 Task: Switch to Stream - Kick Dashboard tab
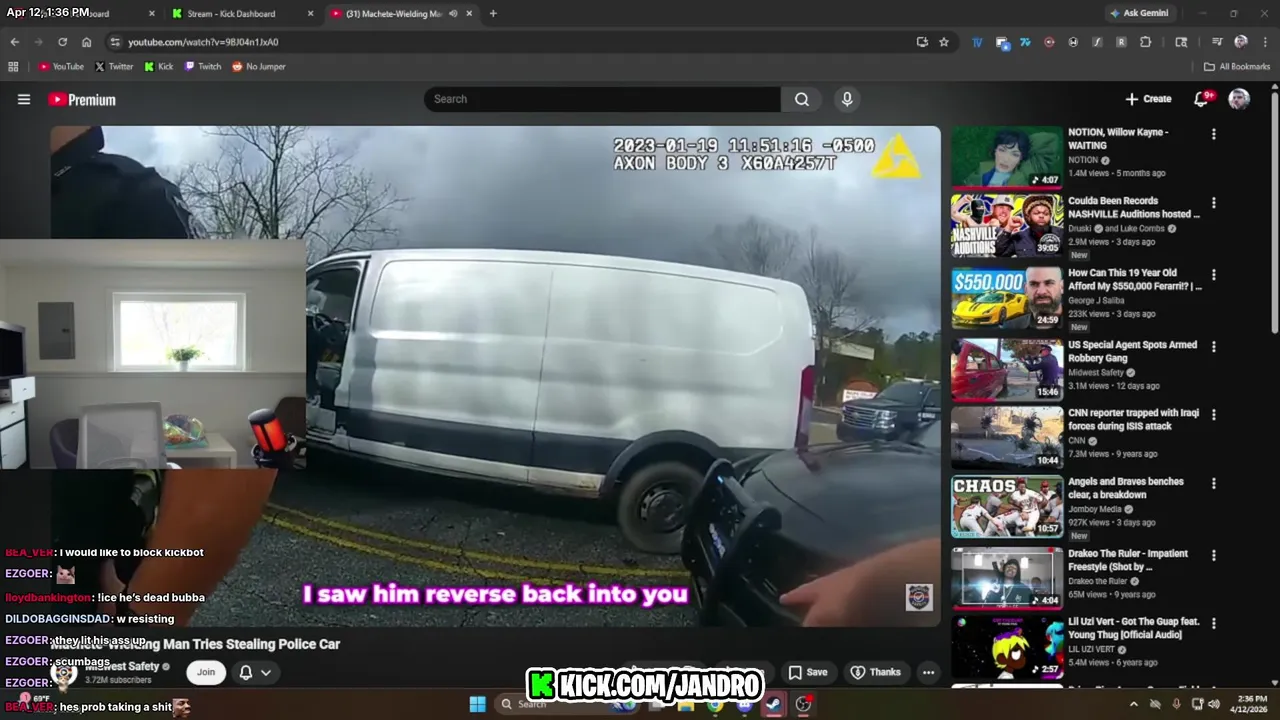click(x=240, y=13)
